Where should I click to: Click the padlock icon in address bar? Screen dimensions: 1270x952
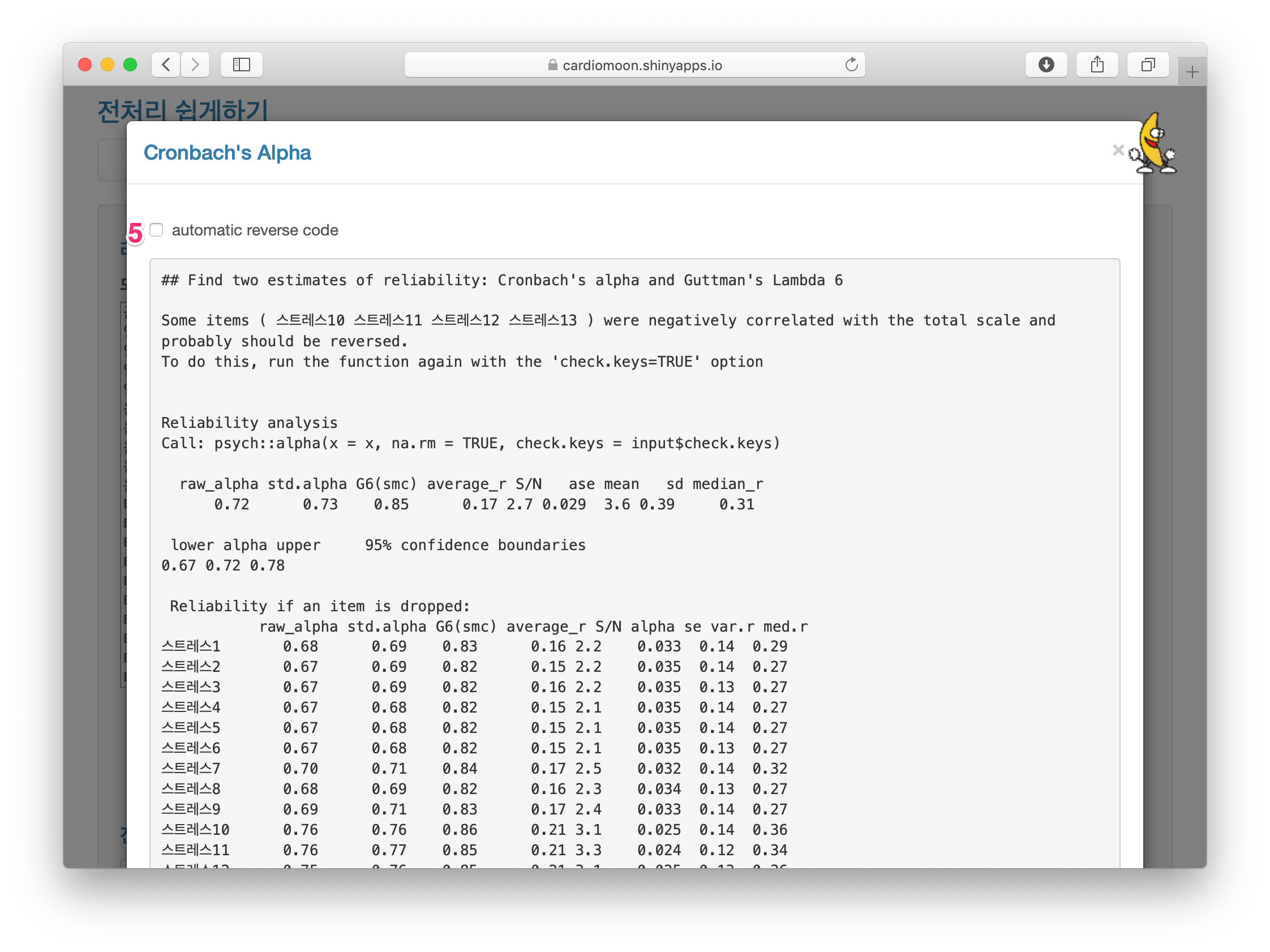[552, 65]
